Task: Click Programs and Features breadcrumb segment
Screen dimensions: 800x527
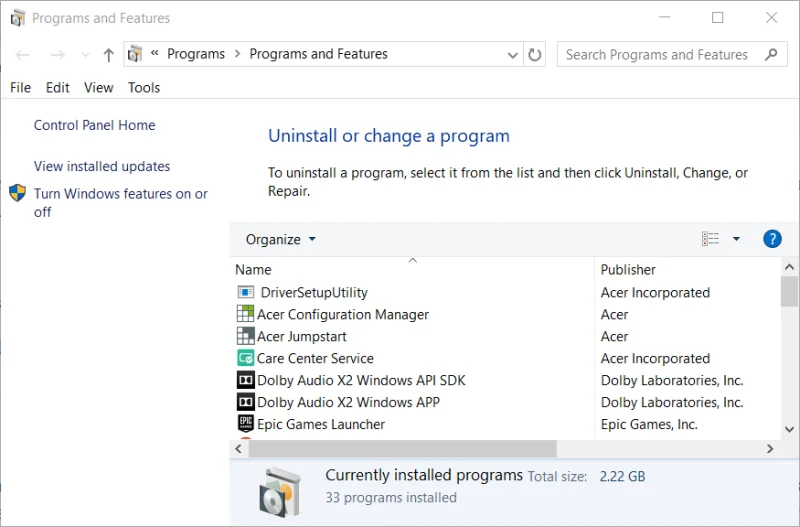Action: pyautogui.click(x=318, y=54)
